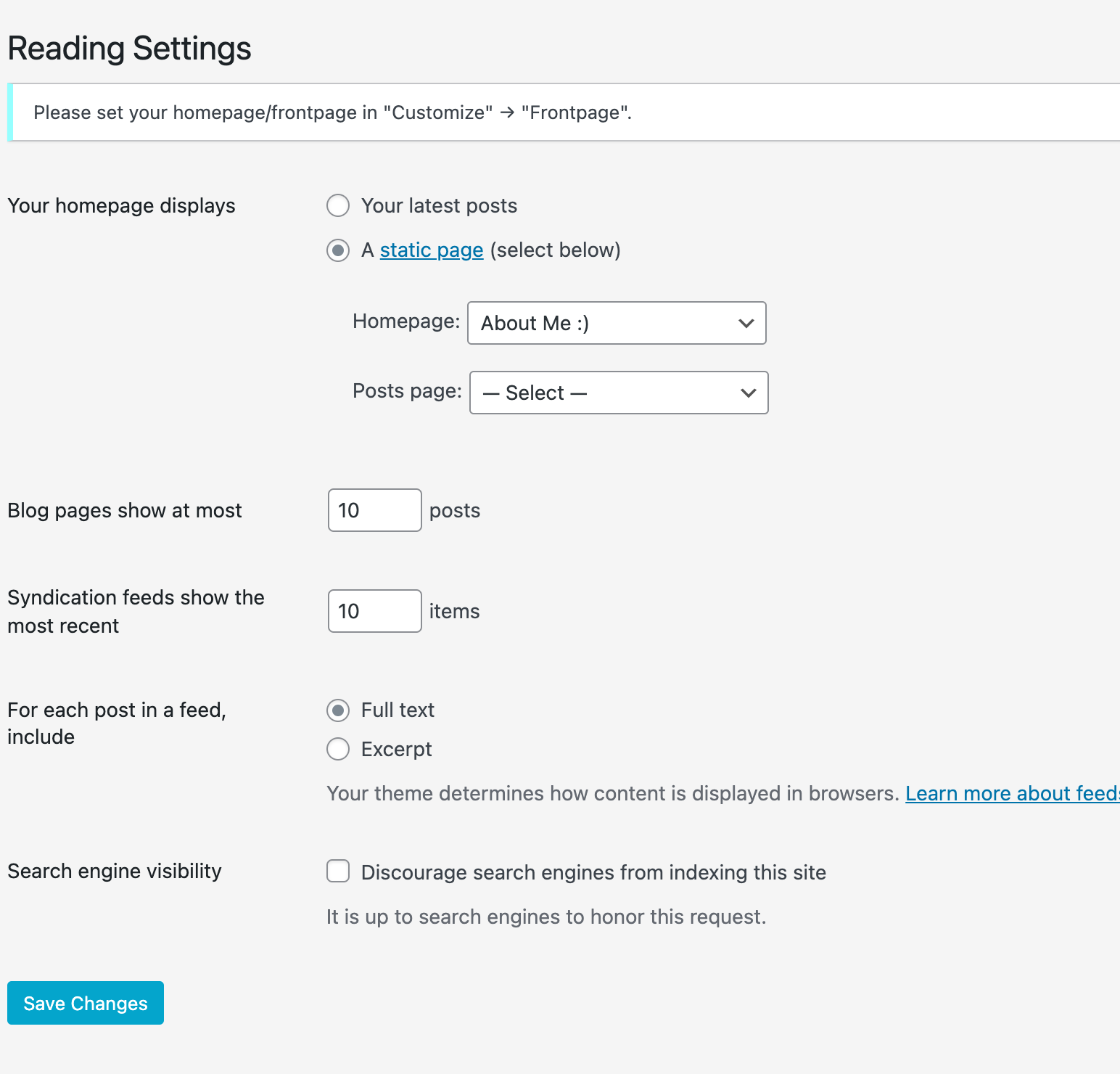The width and height of the screenshot is (1120, 1074).
Task: Click the chevron arrow in the Homepage dropdown
Action: 746,324
